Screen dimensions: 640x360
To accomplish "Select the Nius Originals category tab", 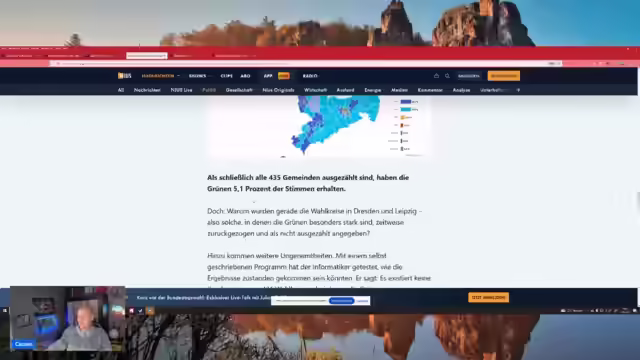I will pyautogui.click(x=278, y=90).
